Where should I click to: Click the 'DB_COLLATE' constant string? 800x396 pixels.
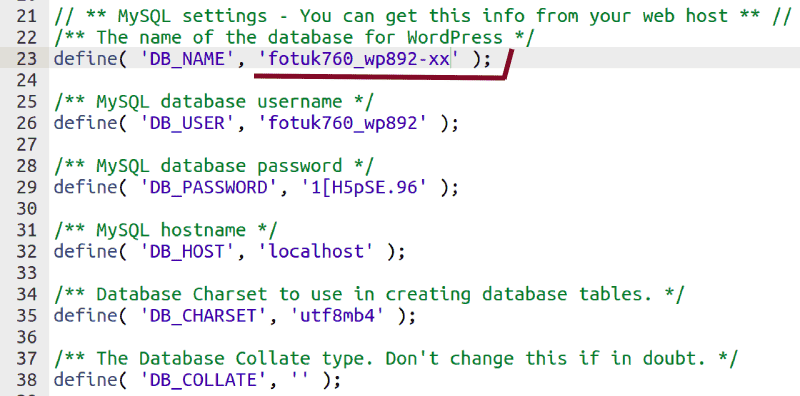[x=204, y=381]
